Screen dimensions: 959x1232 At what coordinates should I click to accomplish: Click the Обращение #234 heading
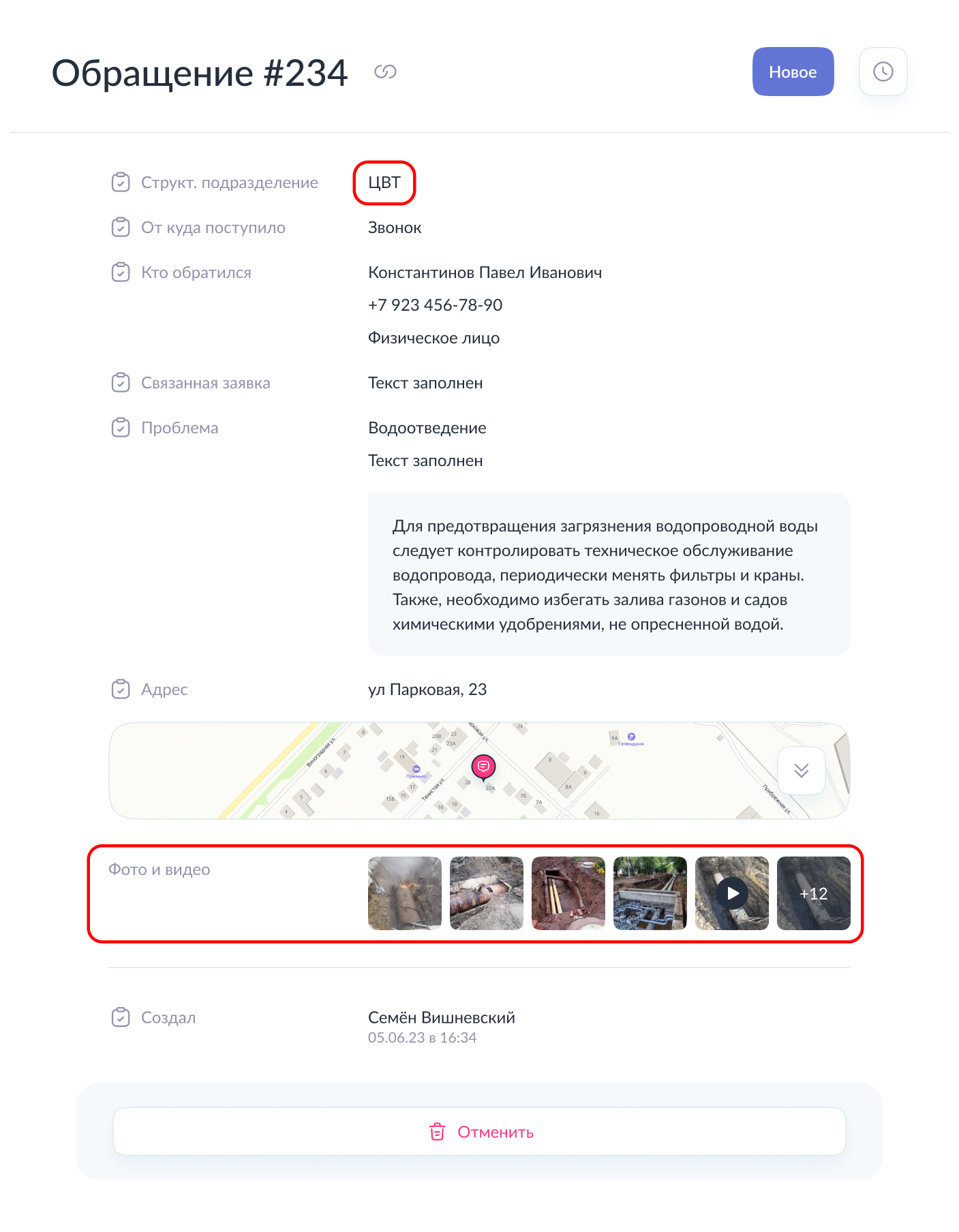[200, 73]
